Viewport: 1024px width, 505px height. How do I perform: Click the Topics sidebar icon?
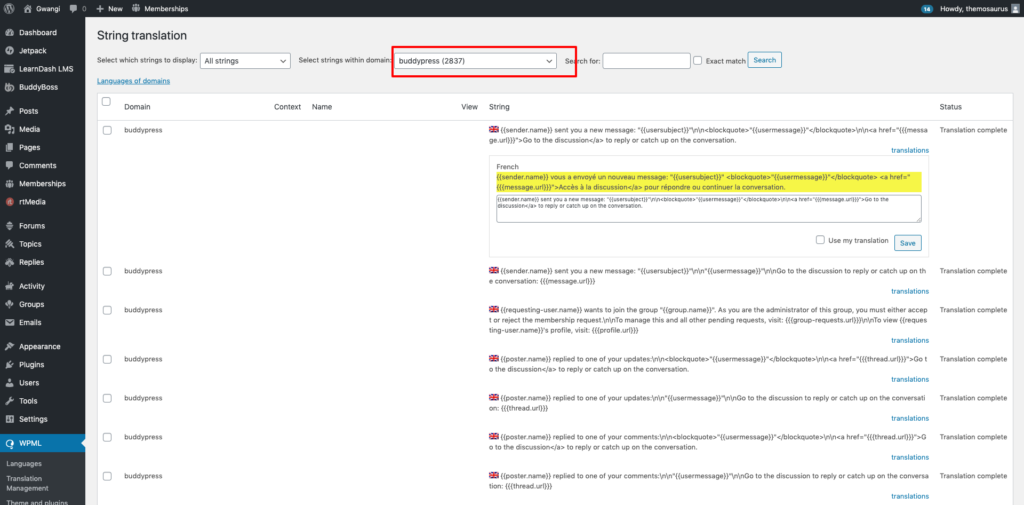(10, 244)
